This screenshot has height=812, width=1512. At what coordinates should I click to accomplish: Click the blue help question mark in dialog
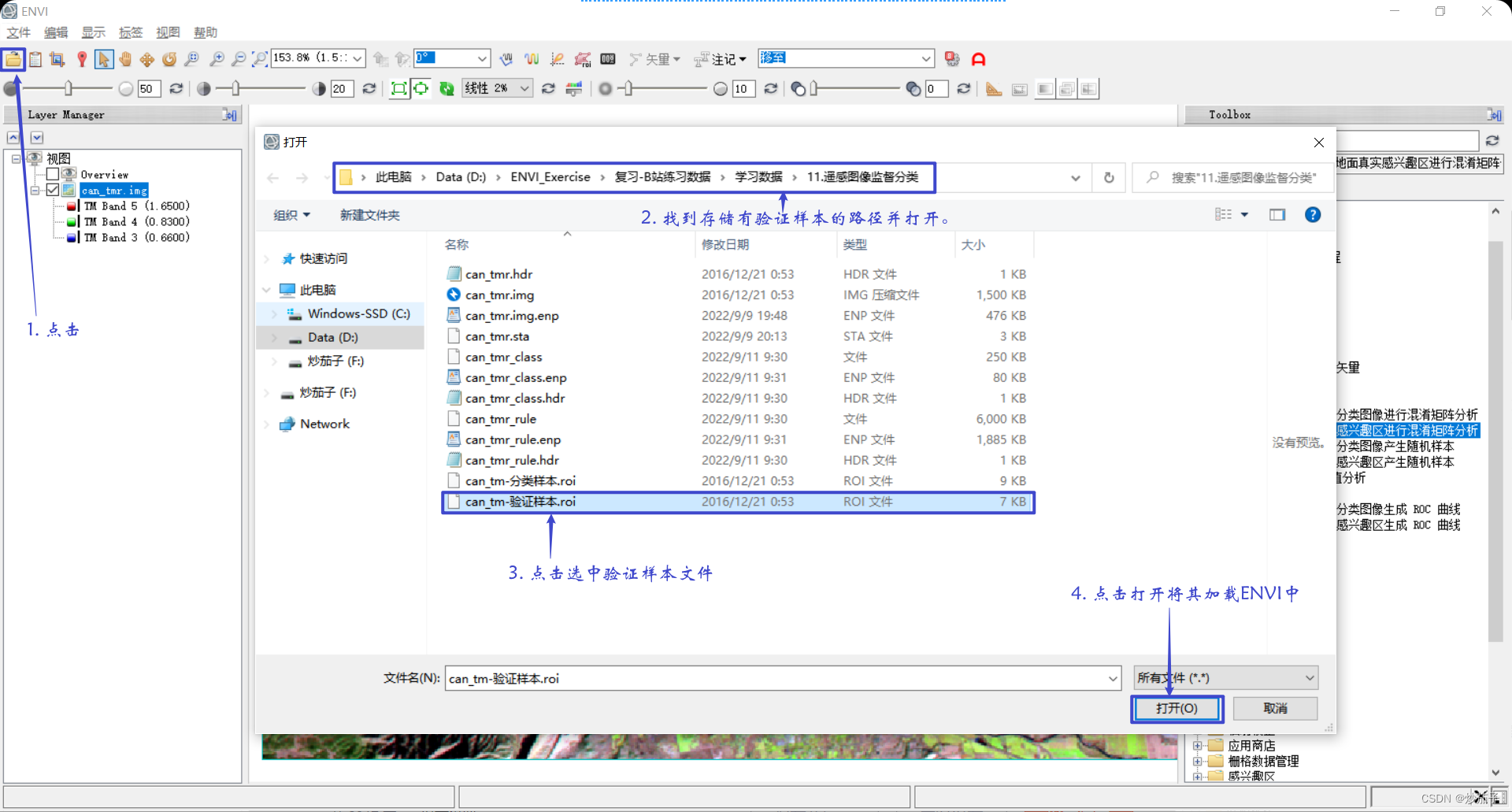pyautogui.click(x=1313, y=215)
